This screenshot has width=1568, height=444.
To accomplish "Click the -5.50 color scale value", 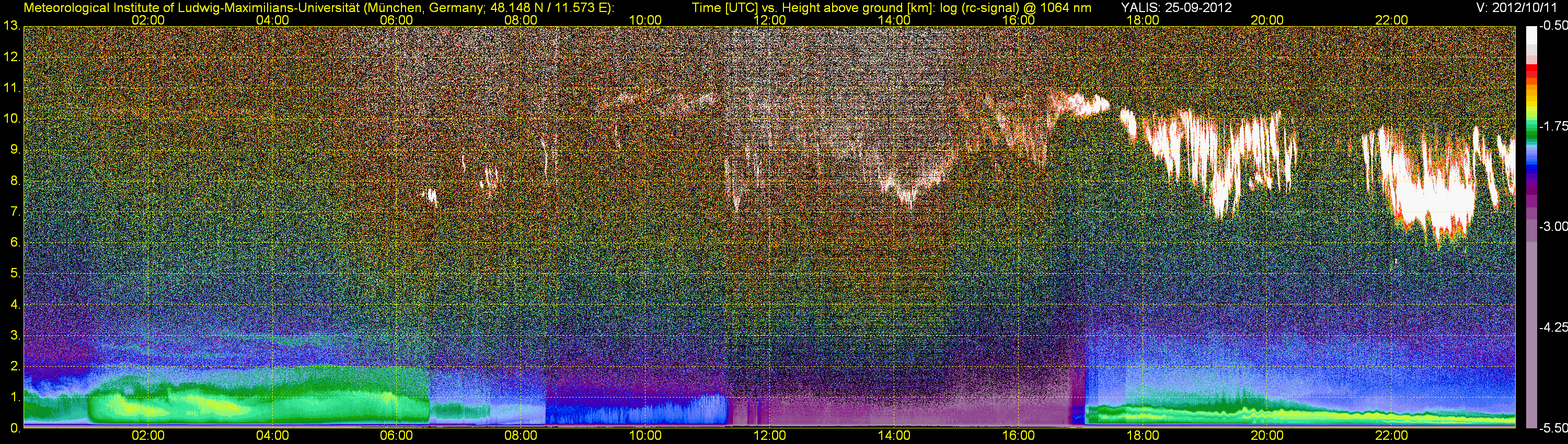I will coord(1553,428).
